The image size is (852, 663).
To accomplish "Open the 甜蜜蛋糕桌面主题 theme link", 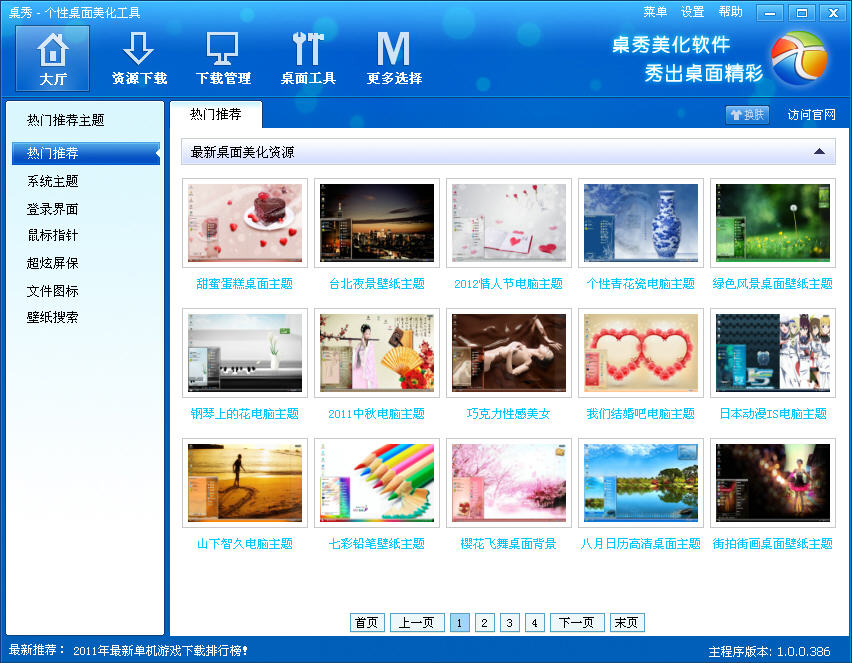I will [x=244, y=284].
